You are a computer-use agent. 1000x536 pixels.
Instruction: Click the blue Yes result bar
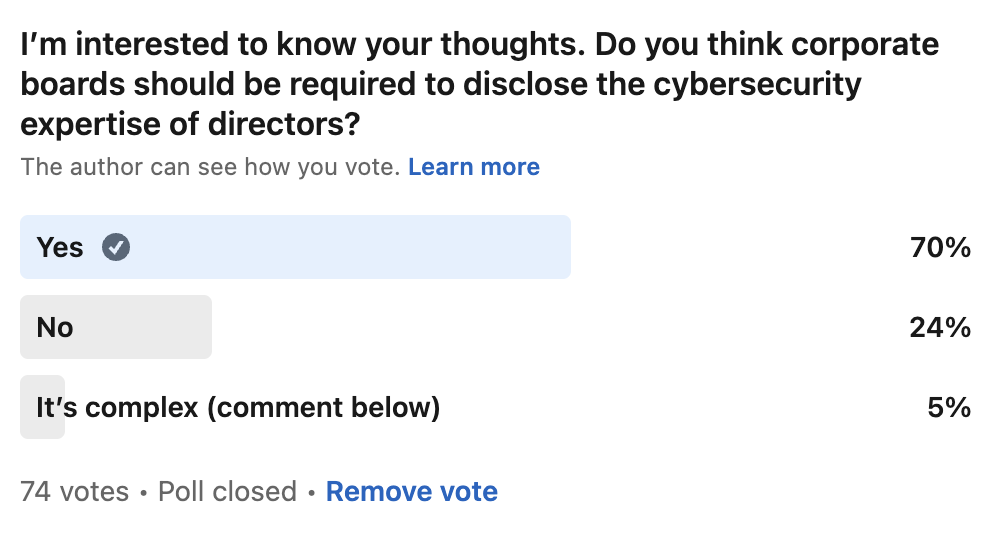click(295, 247)
